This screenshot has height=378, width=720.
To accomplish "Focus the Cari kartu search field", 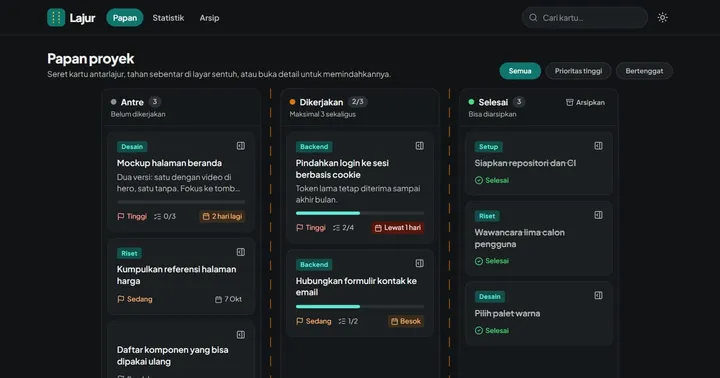I will [x=585, y=18].
